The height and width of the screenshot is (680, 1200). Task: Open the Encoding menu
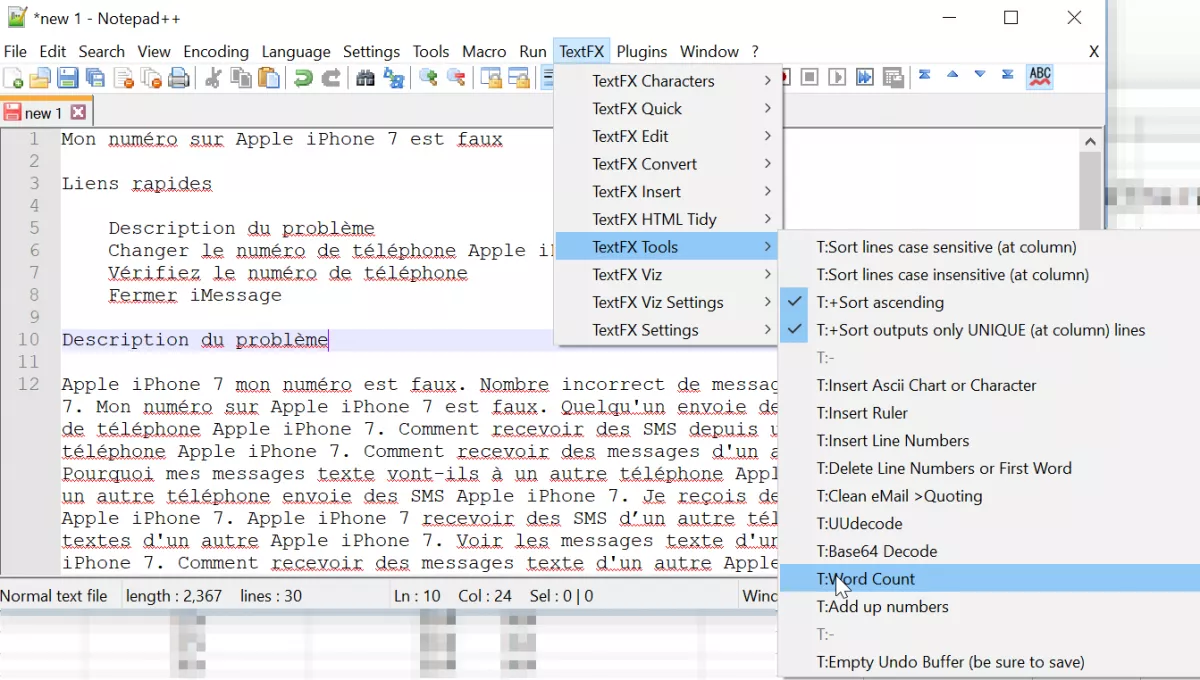(216, 52)
